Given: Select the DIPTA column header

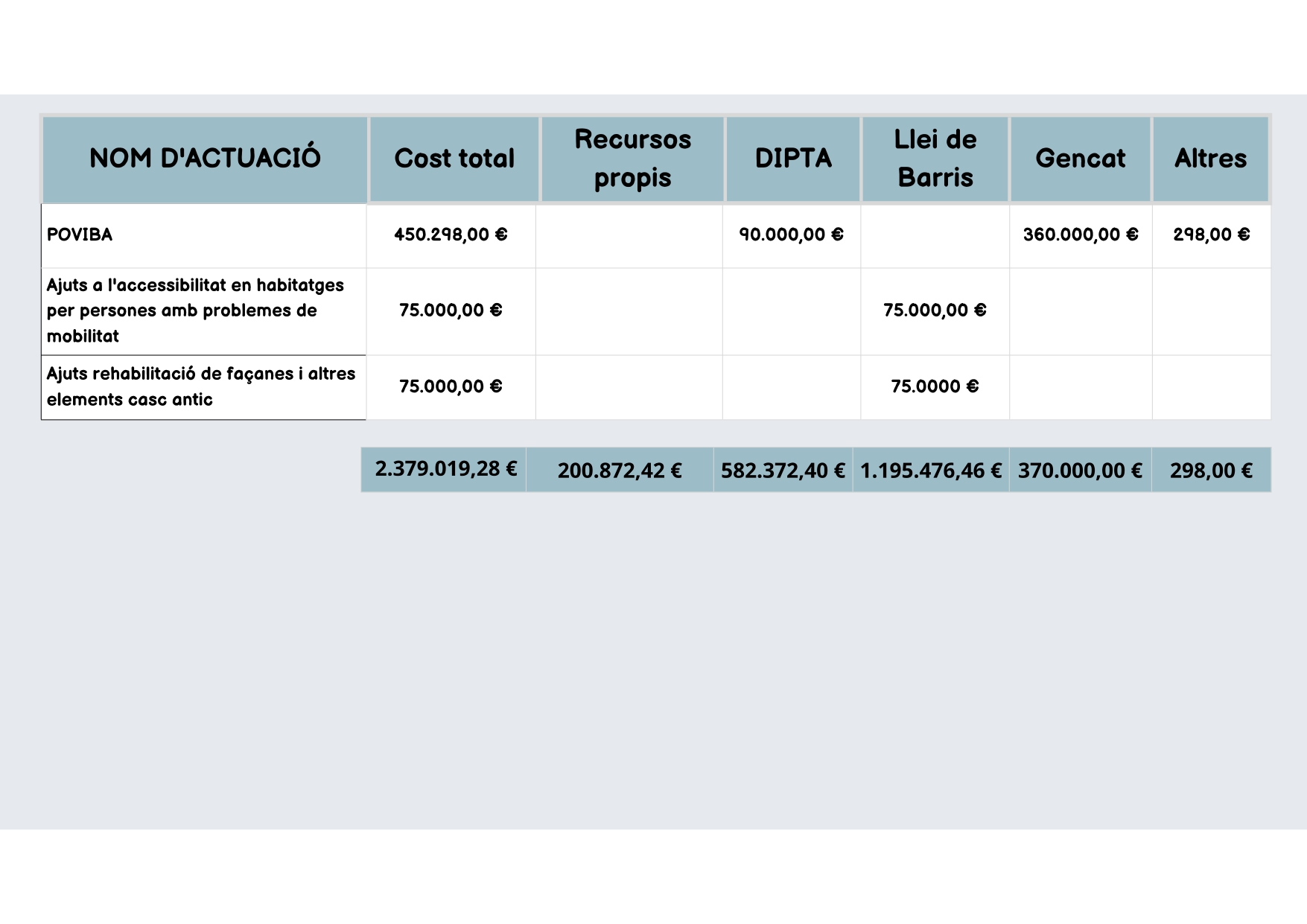Looking at the screenshot, I should [x=793, y=159].
